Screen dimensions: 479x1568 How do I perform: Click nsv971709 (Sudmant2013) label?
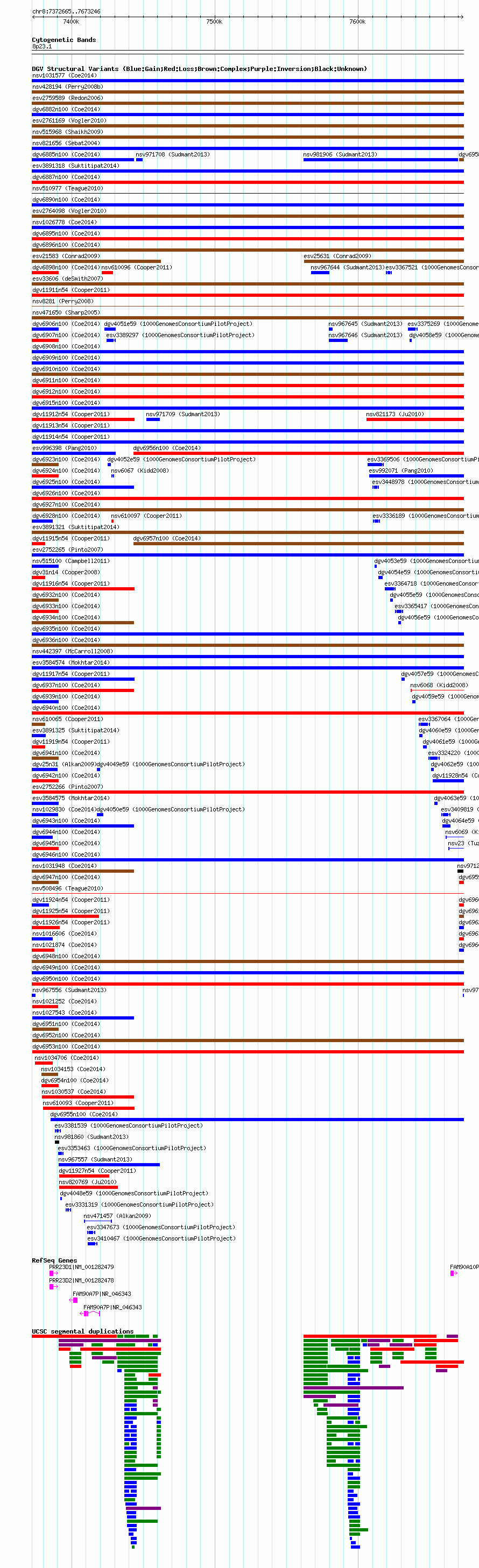[183, 415]
